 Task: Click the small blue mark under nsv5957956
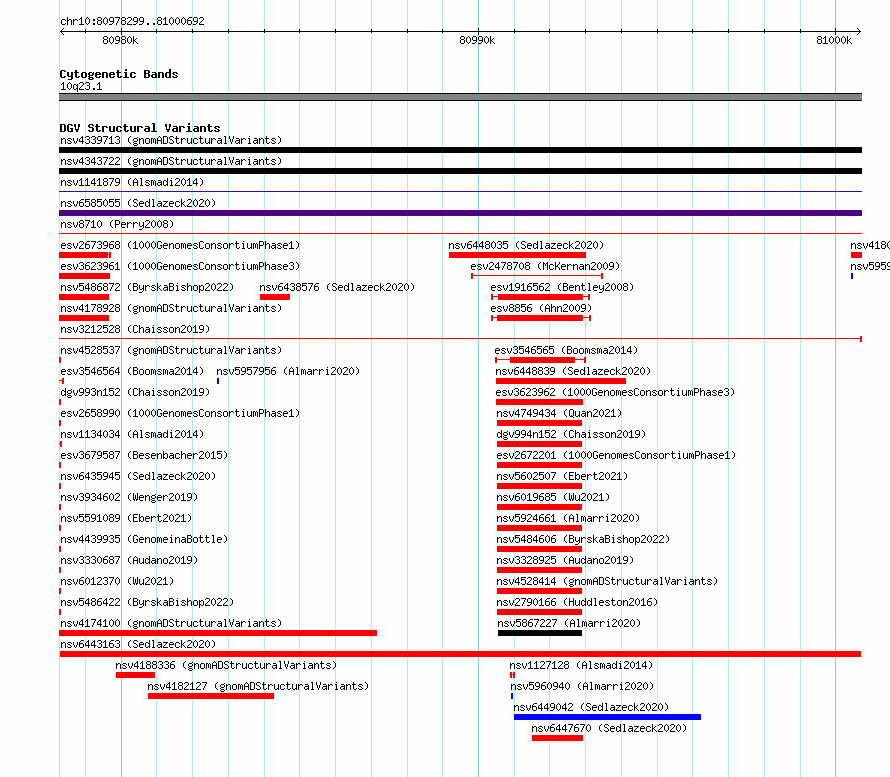pos(218,381)
